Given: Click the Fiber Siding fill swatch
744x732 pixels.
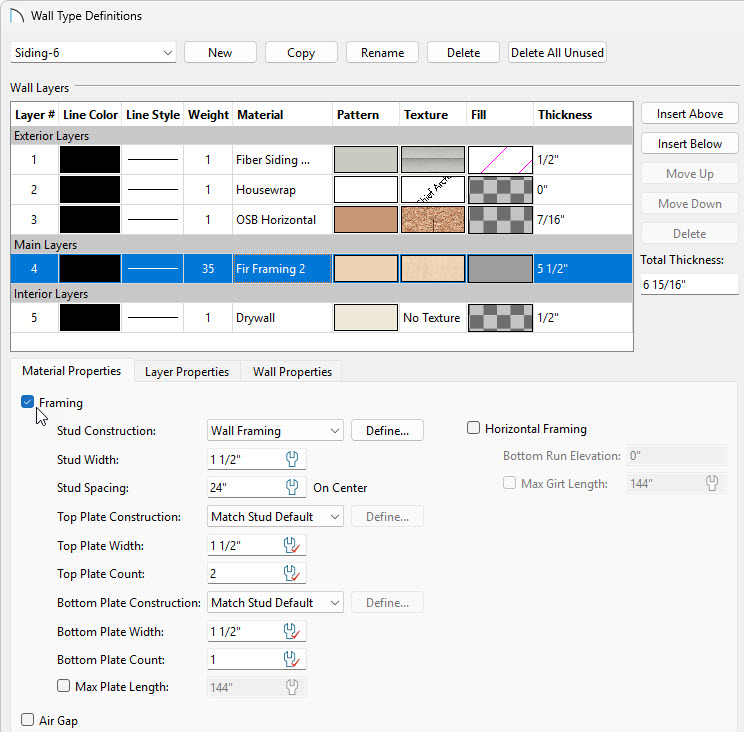Looking at the screenshot, I should [x=500, y=160].
